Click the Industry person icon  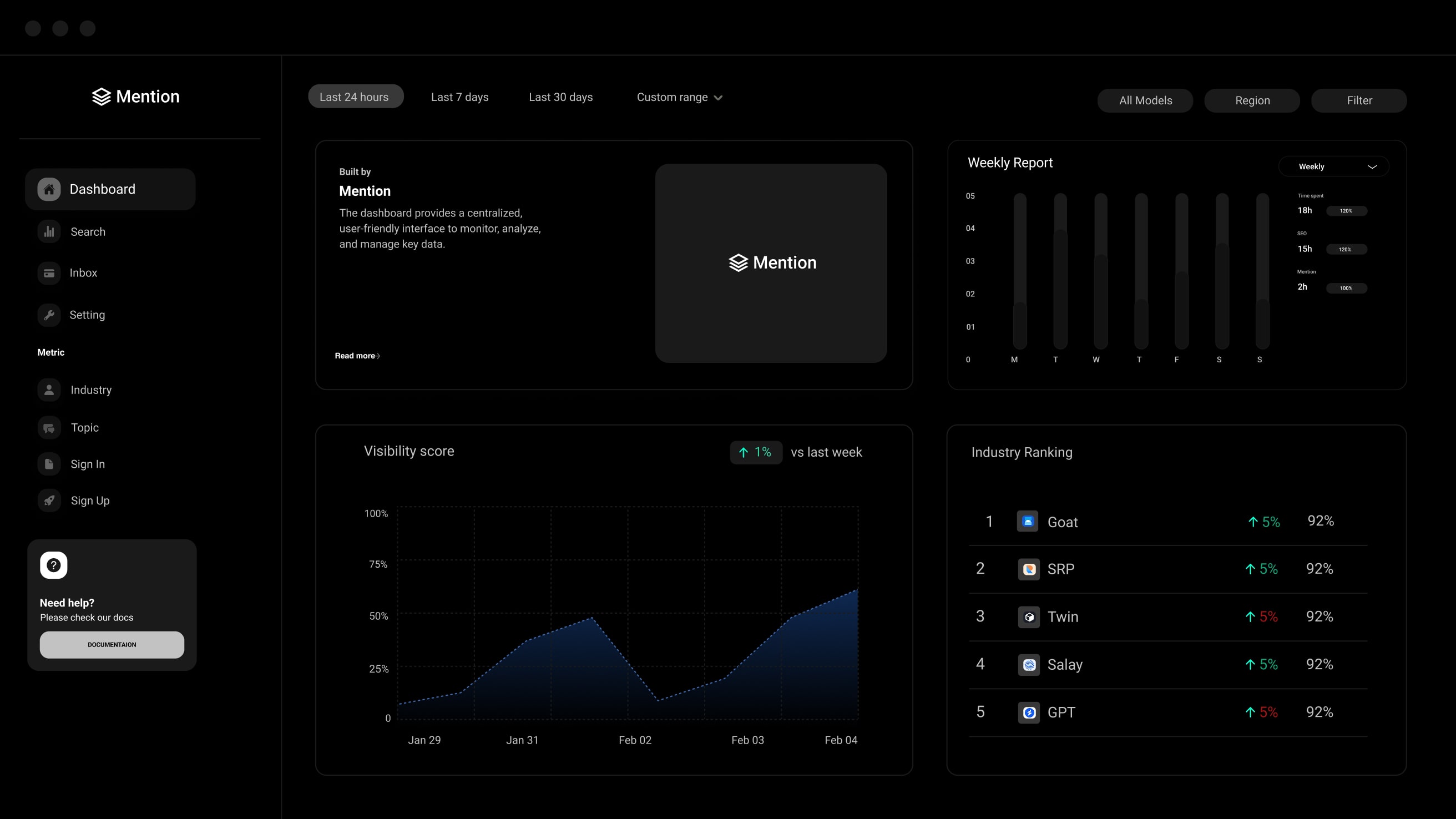click(49, 390)
